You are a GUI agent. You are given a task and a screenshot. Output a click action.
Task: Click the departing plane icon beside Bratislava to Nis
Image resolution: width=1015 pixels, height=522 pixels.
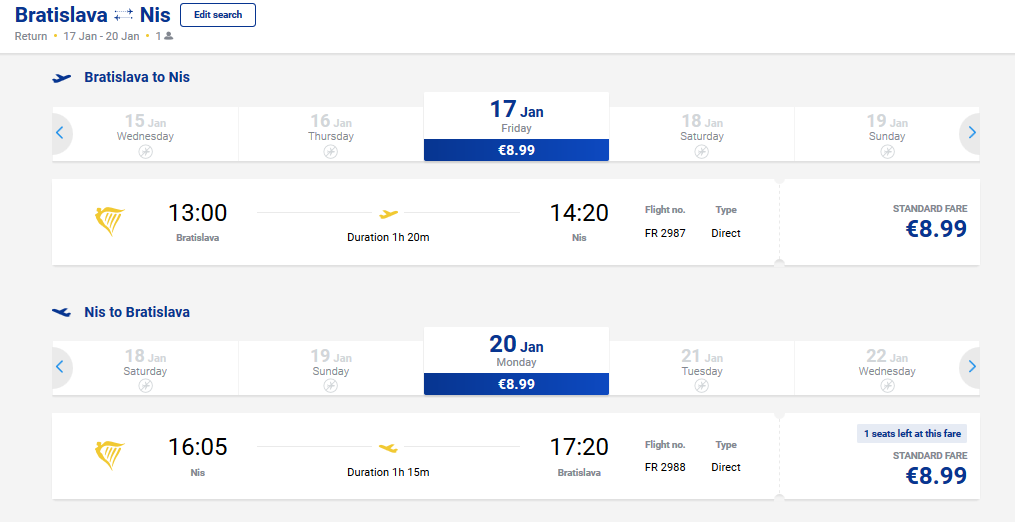(x=62, y=78)
